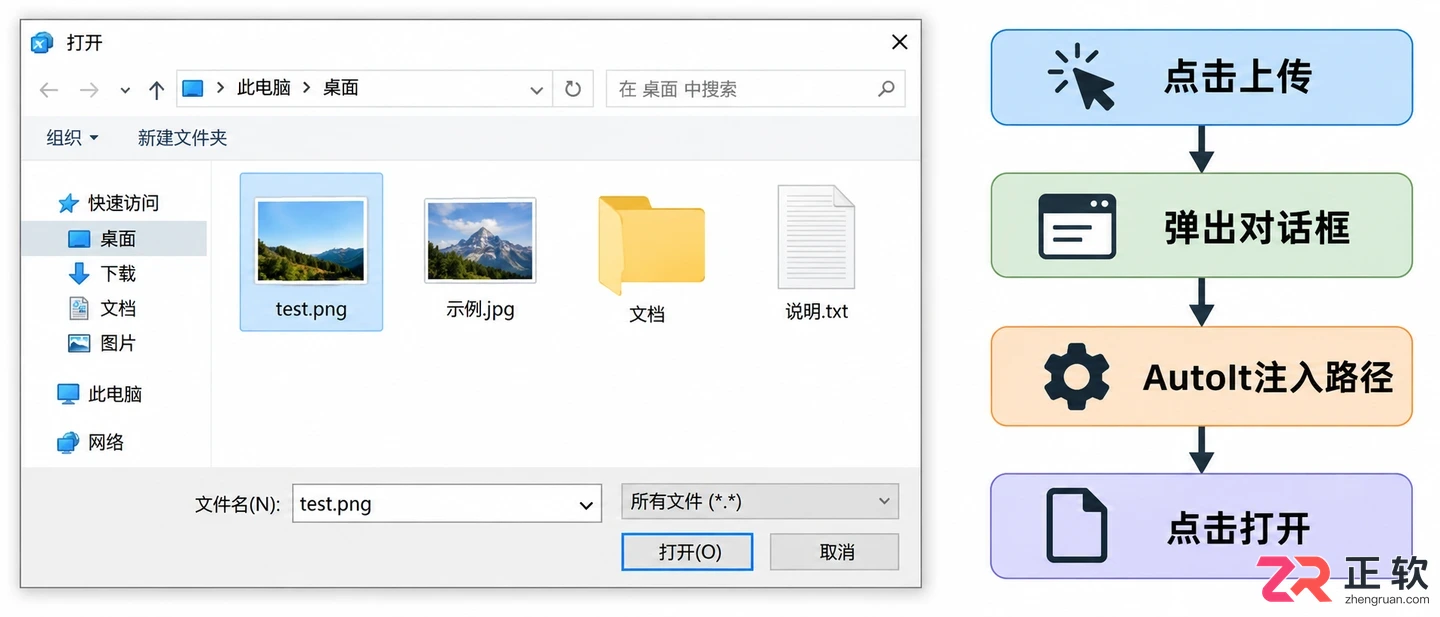
Task: Click the blue 下载 arrow icon
Action: [x=79, y=273]
